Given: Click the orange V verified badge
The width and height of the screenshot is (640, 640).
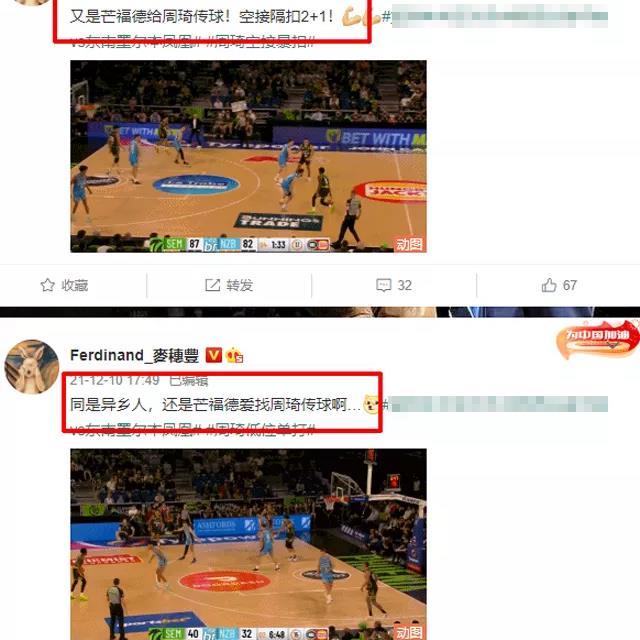Looking at the screenshot, I should click(213, 355).
